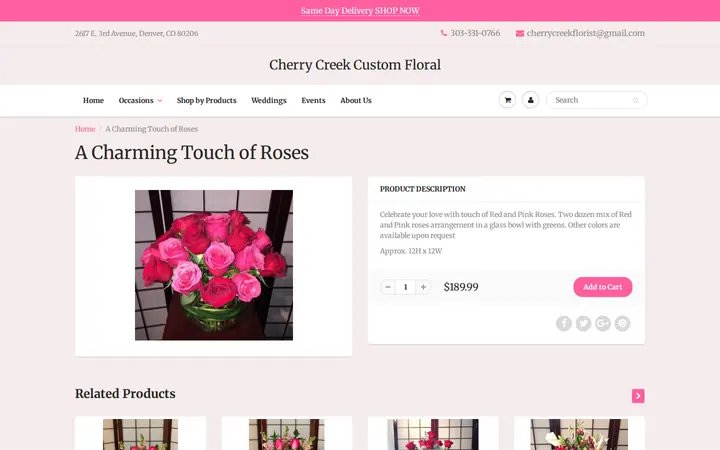Click the Approx. 12H x 12W text
Viewport: 720px width, 450px height.
click(x=411, y=251)
